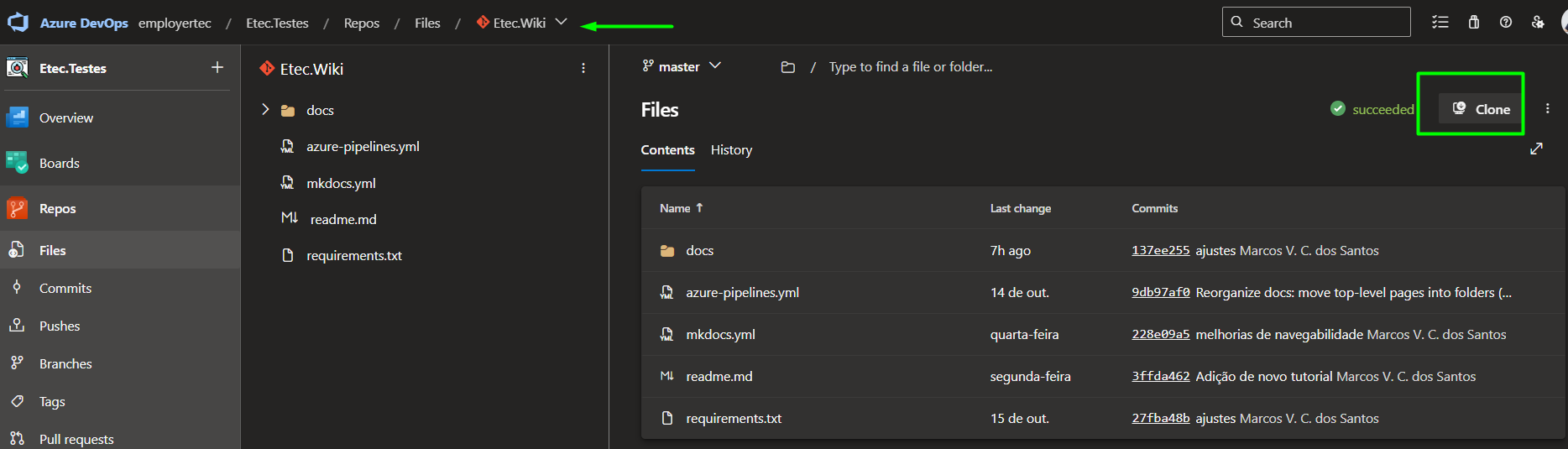The image size is (1568, 449).
Task: Open Etec.Wiki repository more options menu
Action: tap(583, 68)
